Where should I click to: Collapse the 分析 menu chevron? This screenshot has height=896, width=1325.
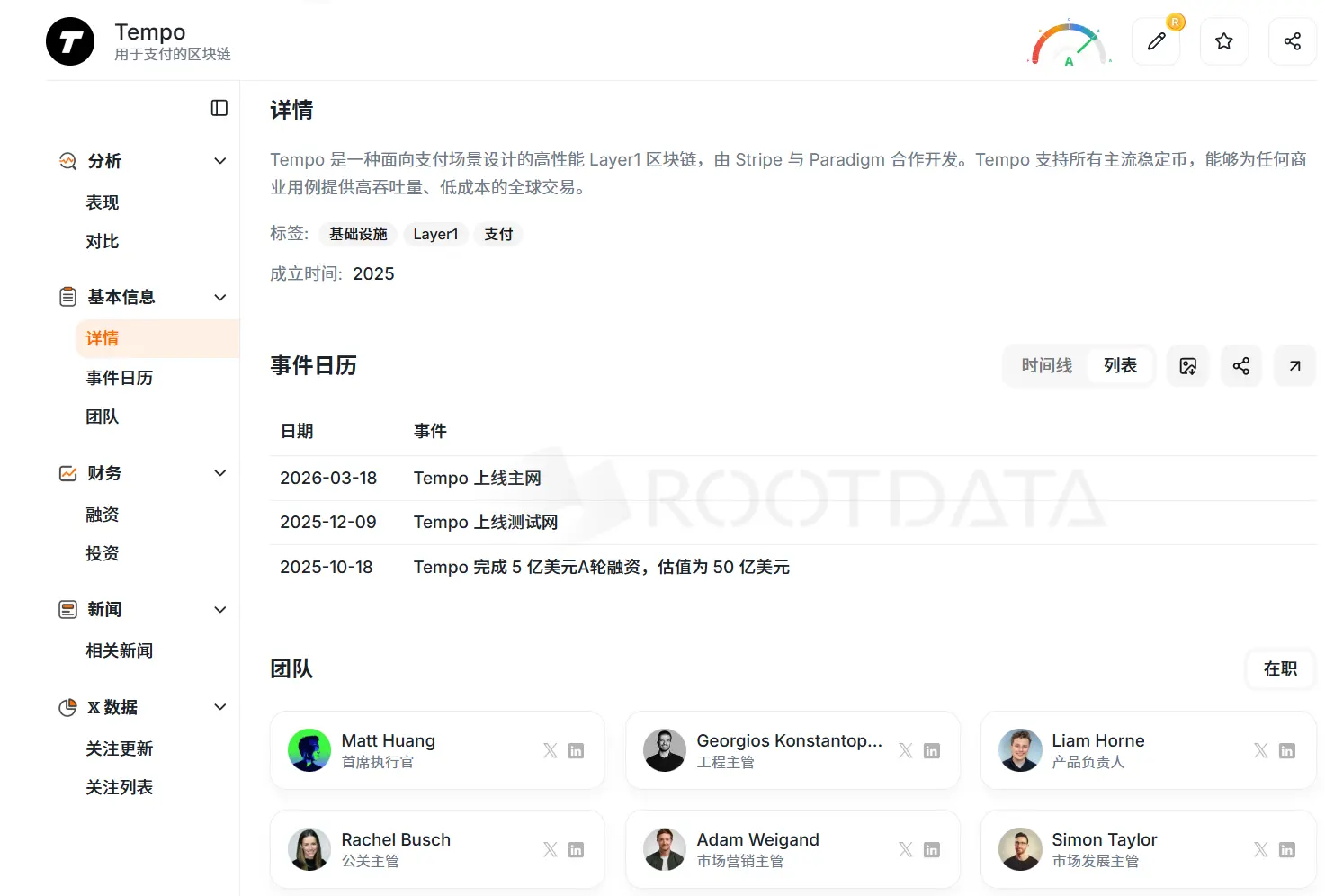pos(220,161)
